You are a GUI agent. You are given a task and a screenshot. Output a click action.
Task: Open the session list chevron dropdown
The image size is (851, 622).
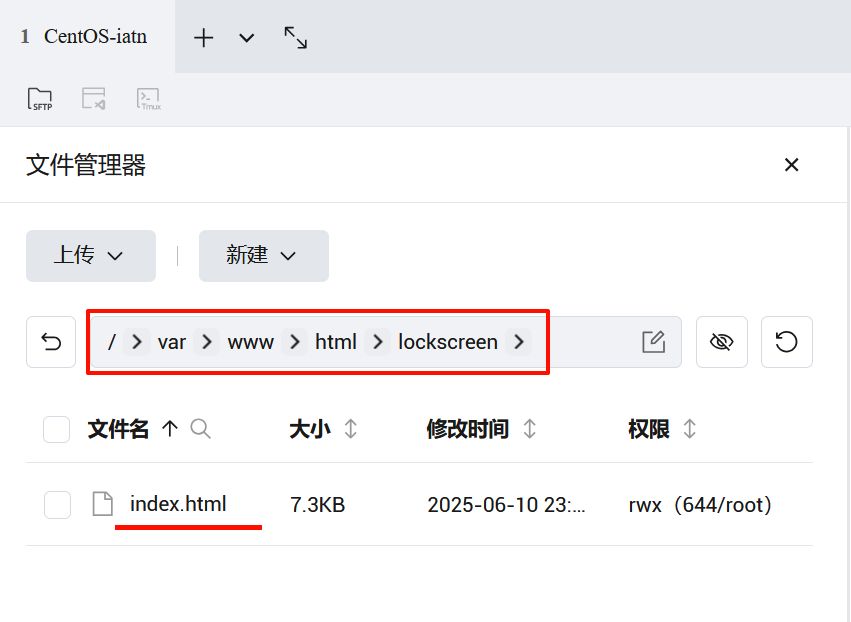pyautogui.click(x=247, y=37)
